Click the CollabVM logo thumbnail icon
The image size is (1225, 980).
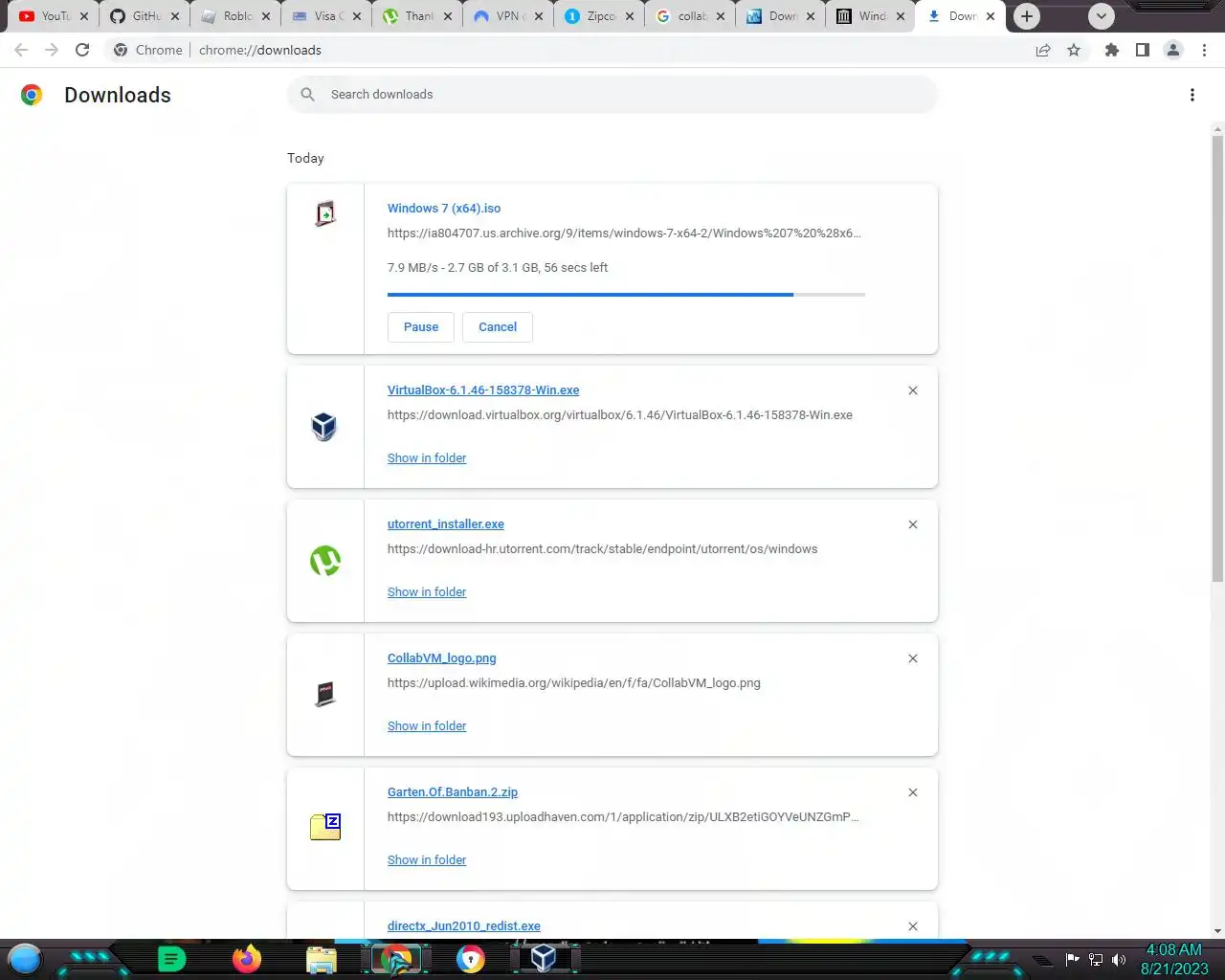(325, 694)
